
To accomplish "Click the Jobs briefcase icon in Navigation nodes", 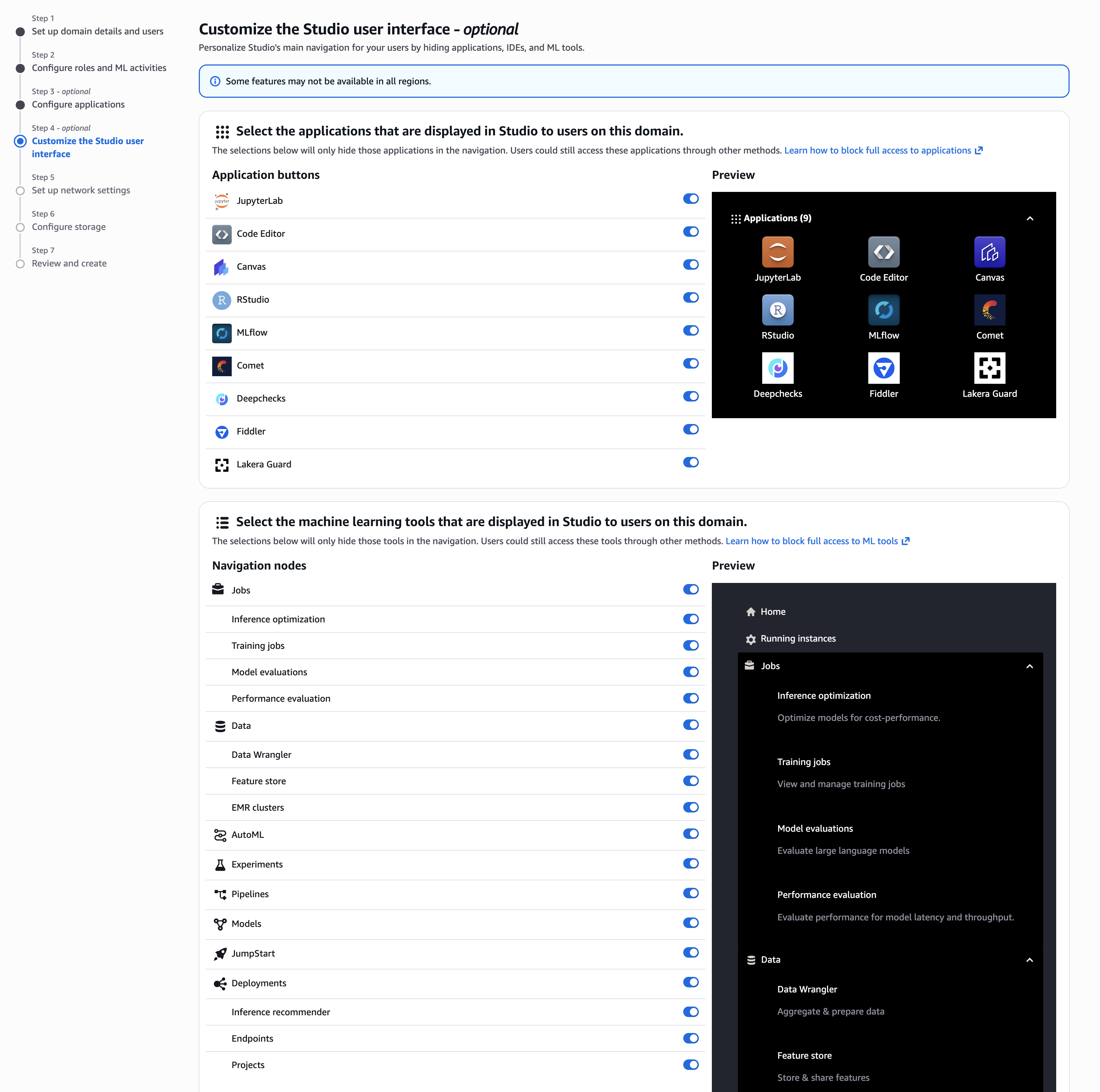I will point(218,589).
